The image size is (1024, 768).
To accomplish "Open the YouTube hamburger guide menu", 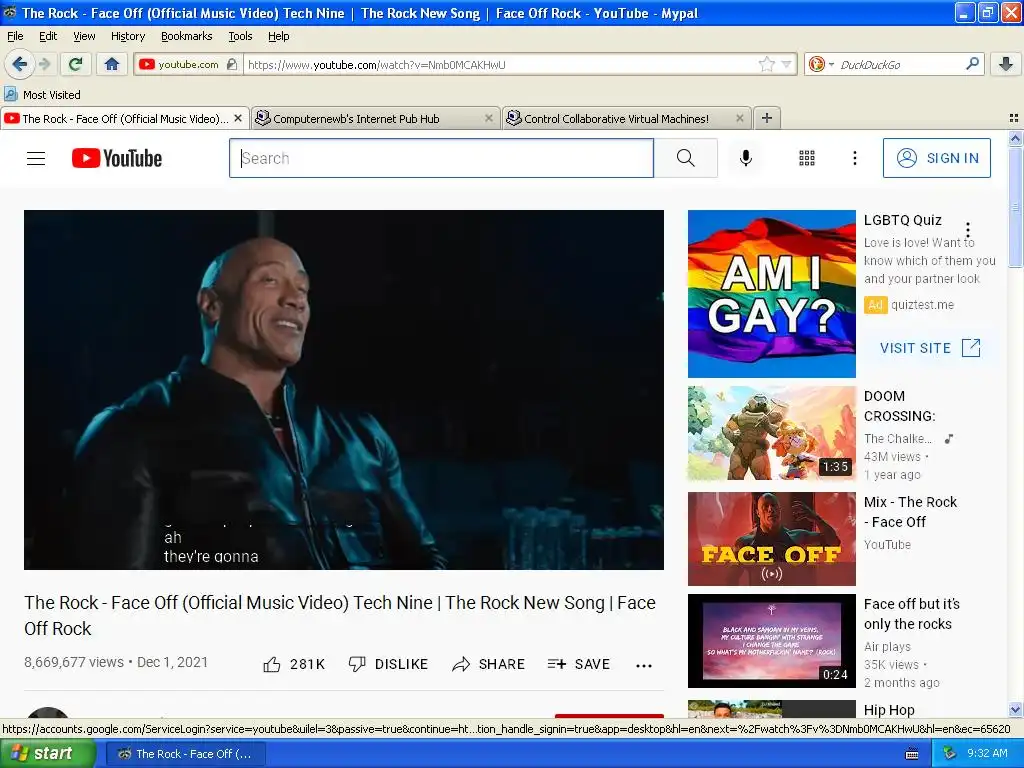I will (x=36, y=158).
